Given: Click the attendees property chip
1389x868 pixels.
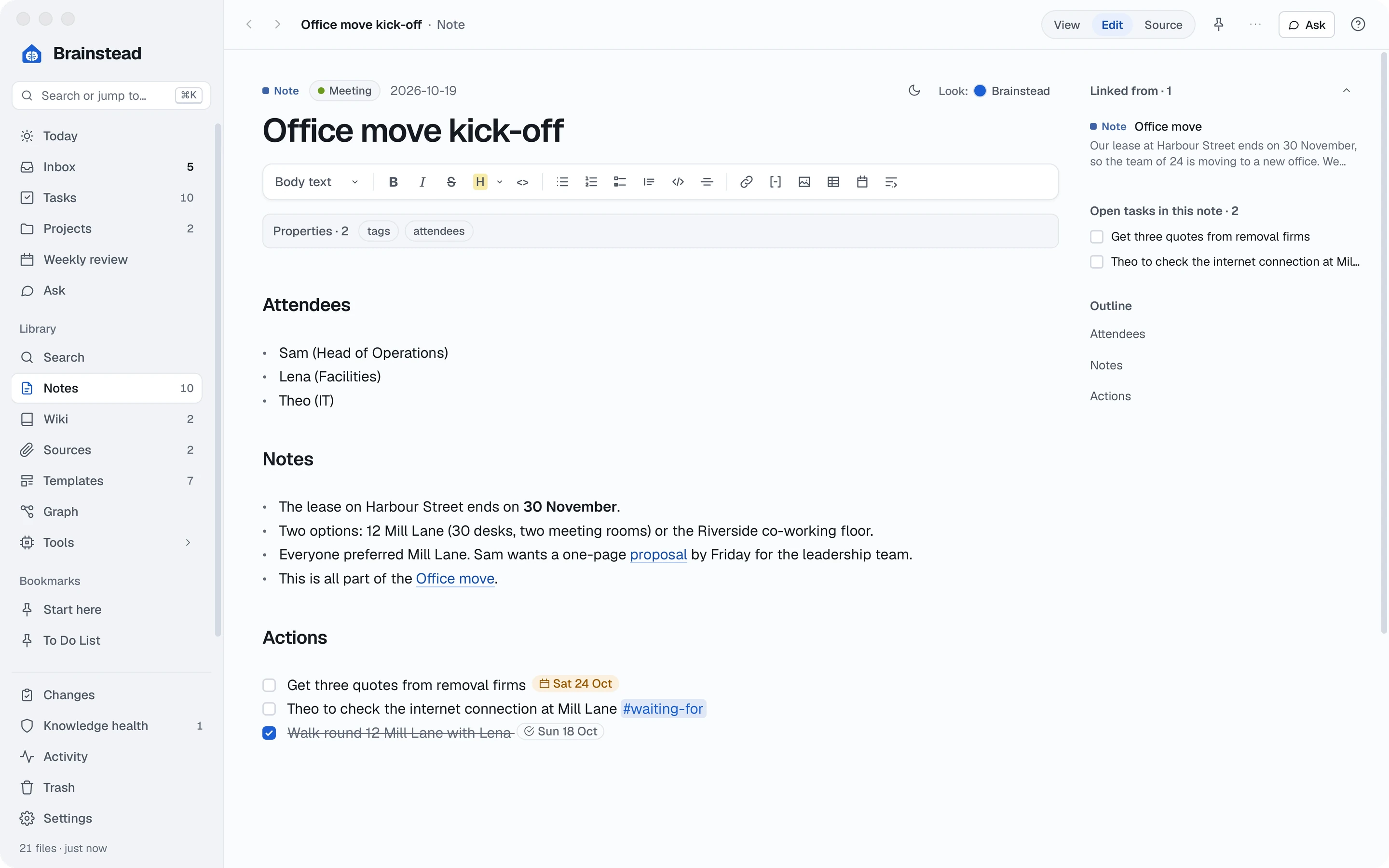Looking at the screenshot, I should [438, 231].
